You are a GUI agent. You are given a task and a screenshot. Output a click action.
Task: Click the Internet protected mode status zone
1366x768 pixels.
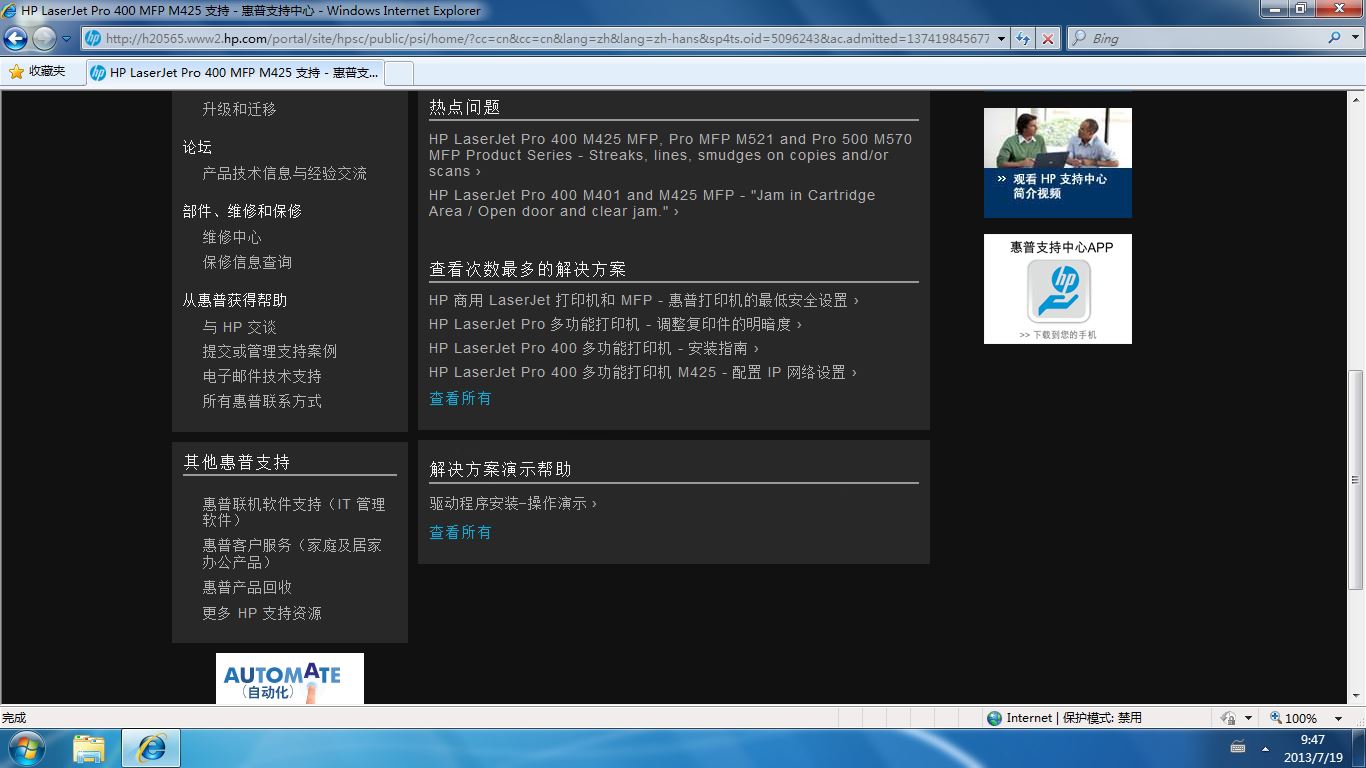(x=1064, y=718)
